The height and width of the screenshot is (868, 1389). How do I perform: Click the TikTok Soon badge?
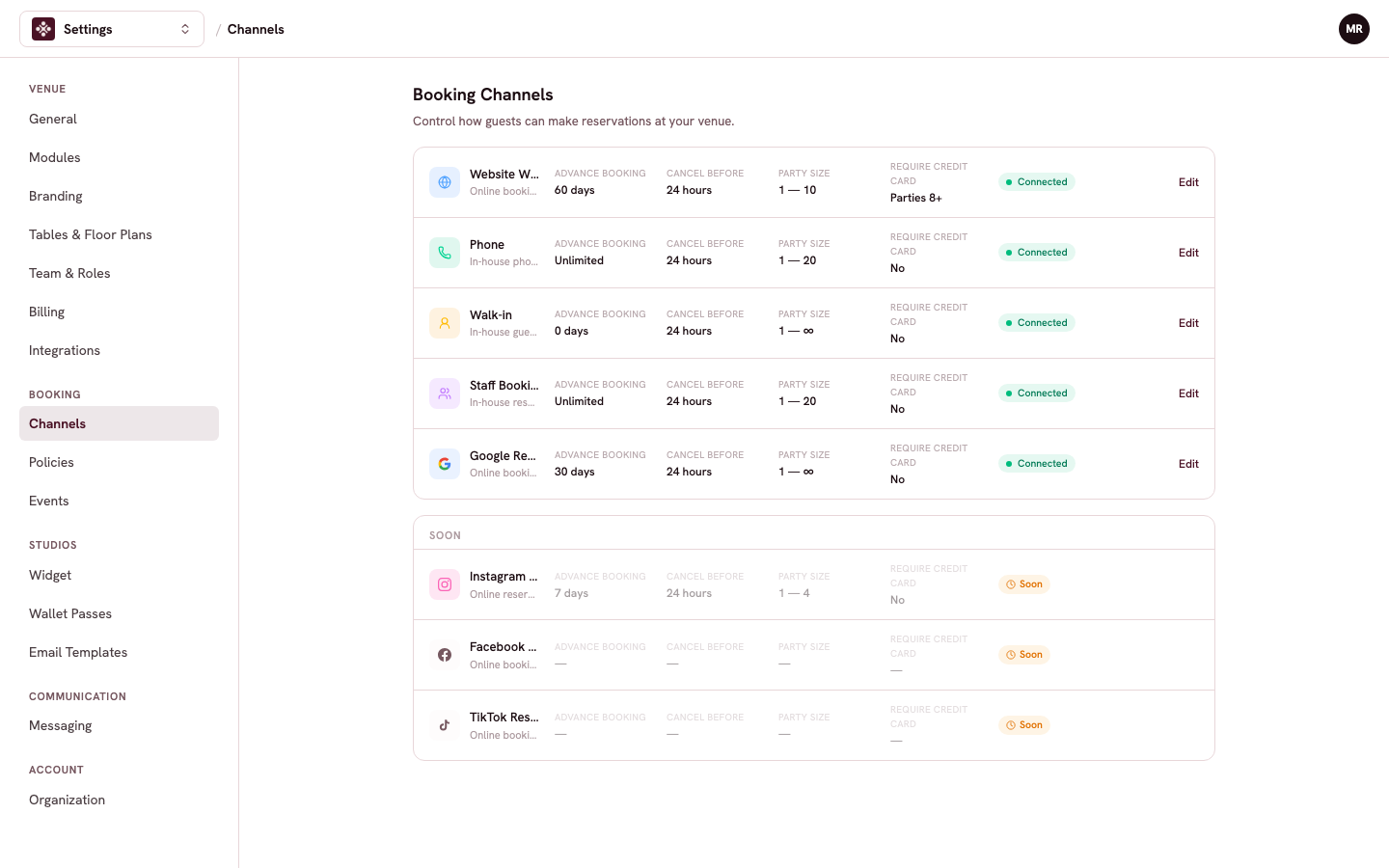tap(1024, 725)
